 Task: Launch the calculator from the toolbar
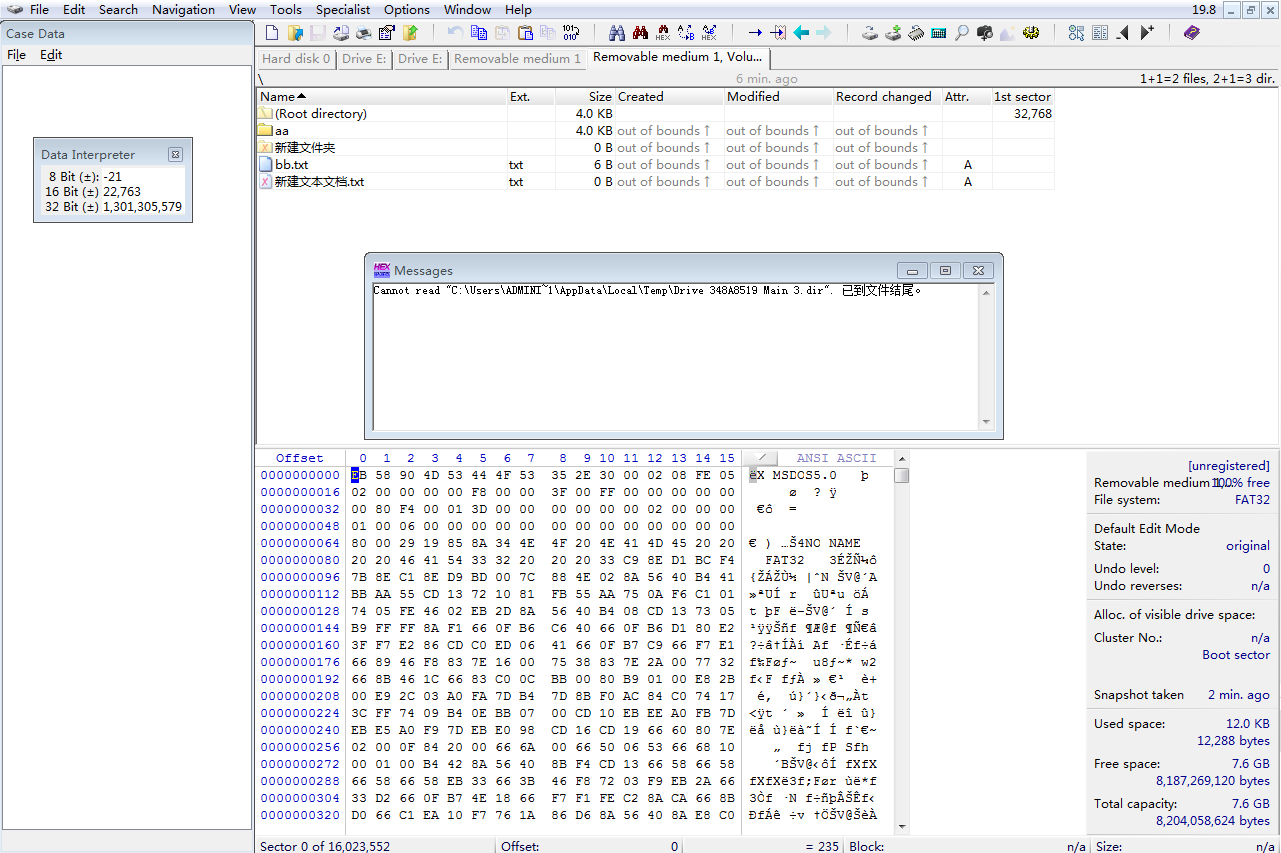(939, 32)
